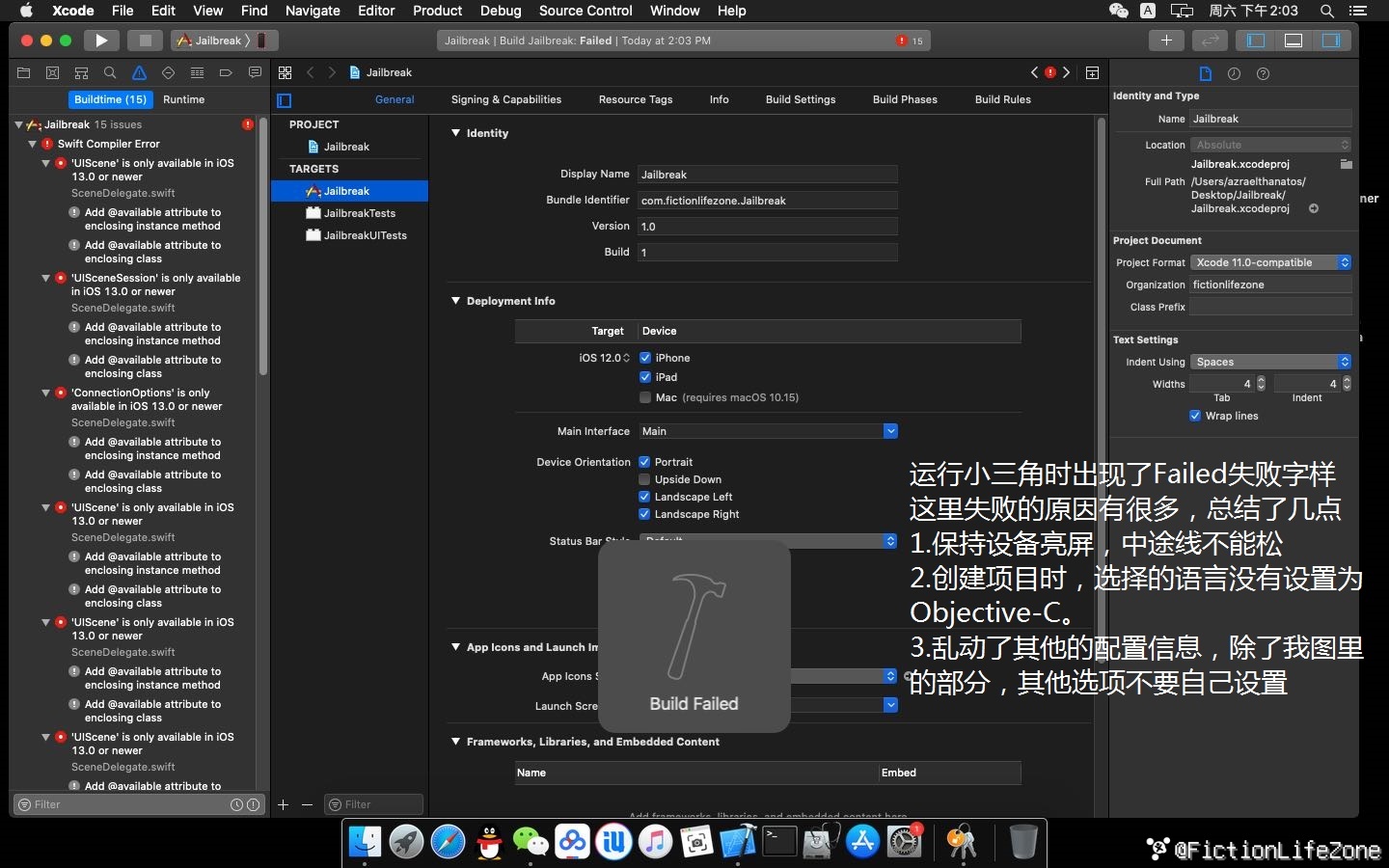The height and width of the screenshot is (868, 1389).
Task: Collapse the Deployment Info section
Action: [x=455, y=301]
